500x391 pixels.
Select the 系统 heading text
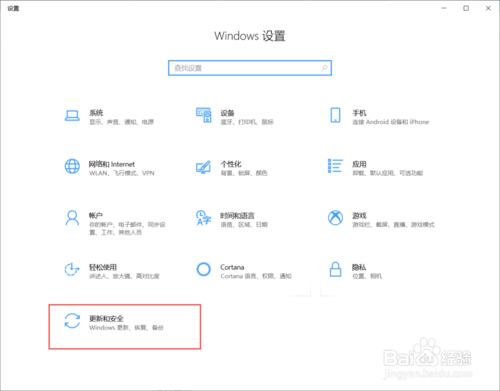[96, 113]
